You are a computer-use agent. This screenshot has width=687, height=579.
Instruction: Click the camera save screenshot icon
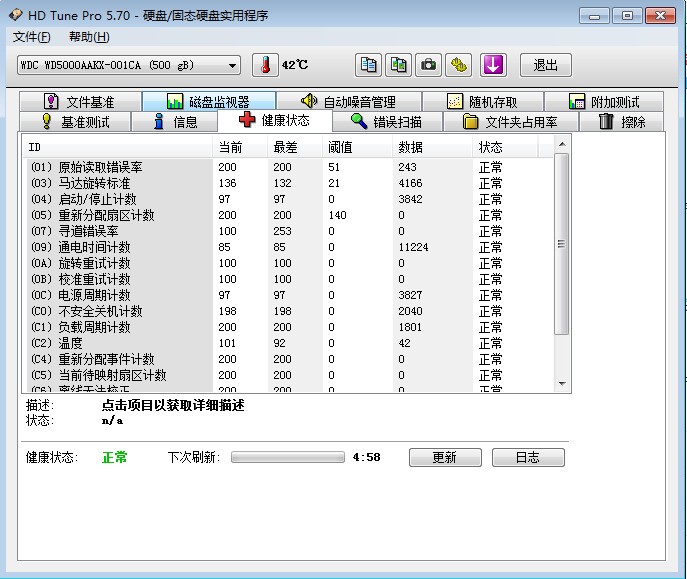(x=428, y=65)
